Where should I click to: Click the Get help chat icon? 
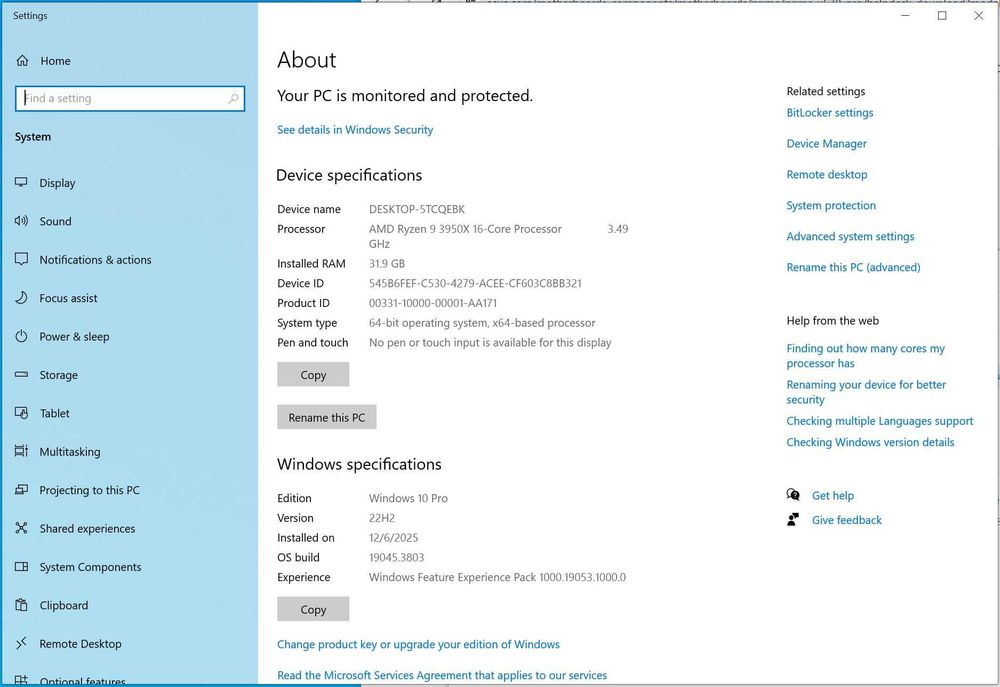click(x=793, y=495)
